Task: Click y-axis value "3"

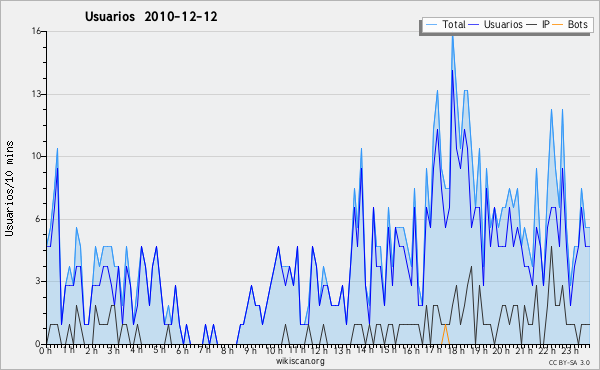Action: [38, 281]
